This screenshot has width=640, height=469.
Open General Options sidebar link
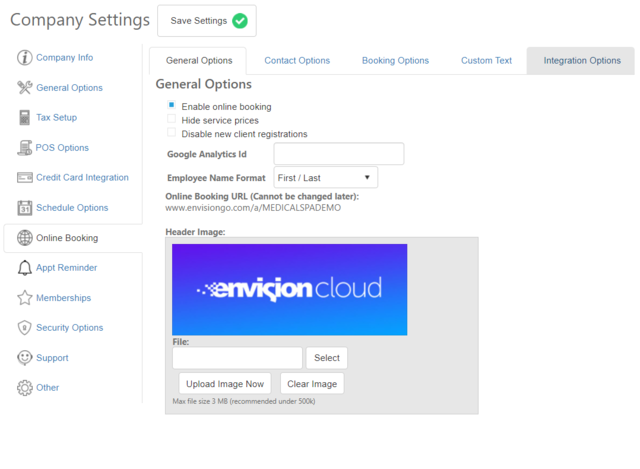click(69, 88)
